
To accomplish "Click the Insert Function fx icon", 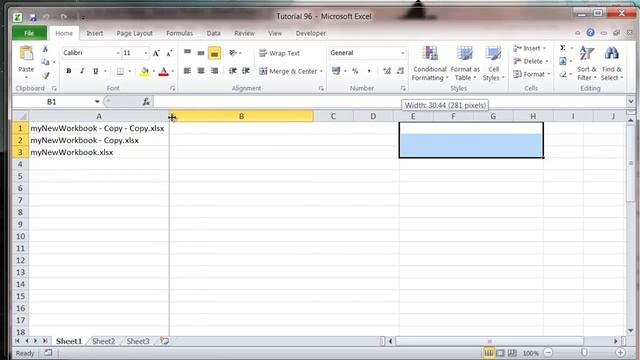I will pos(146,102).
